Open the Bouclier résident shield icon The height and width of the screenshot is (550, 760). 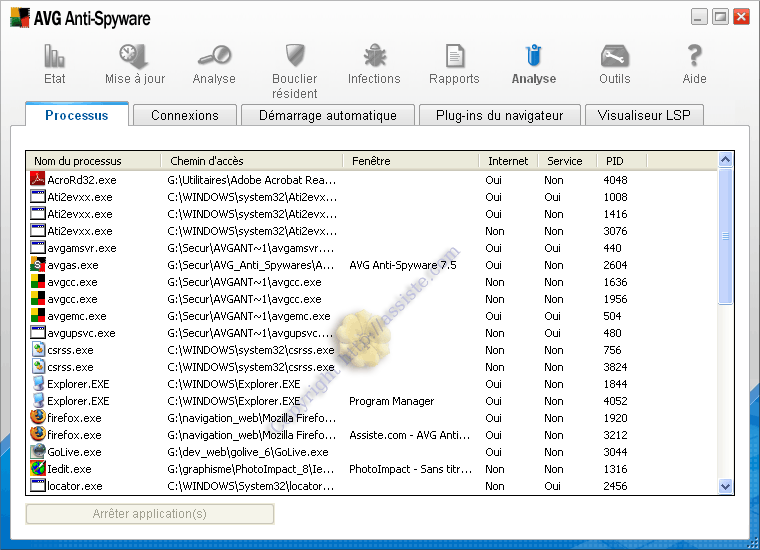295,55
